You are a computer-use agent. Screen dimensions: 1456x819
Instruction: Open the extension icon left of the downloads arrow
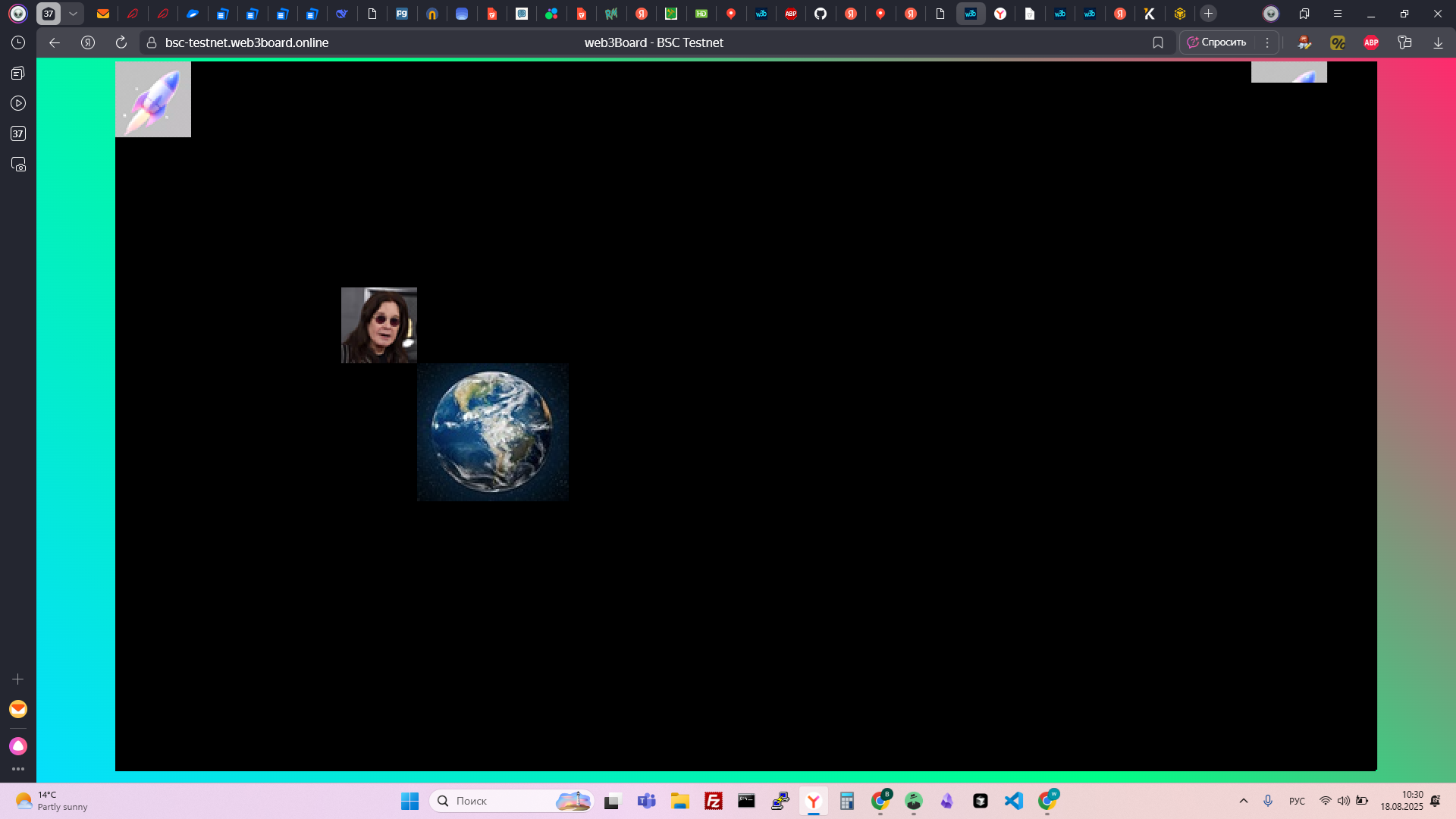click(1404, 43)
